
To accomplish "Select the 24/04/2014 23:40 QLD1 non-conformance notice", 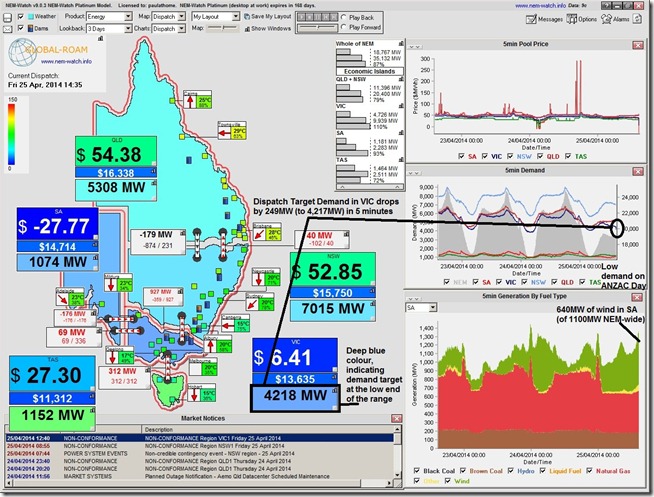I will 199,461.
